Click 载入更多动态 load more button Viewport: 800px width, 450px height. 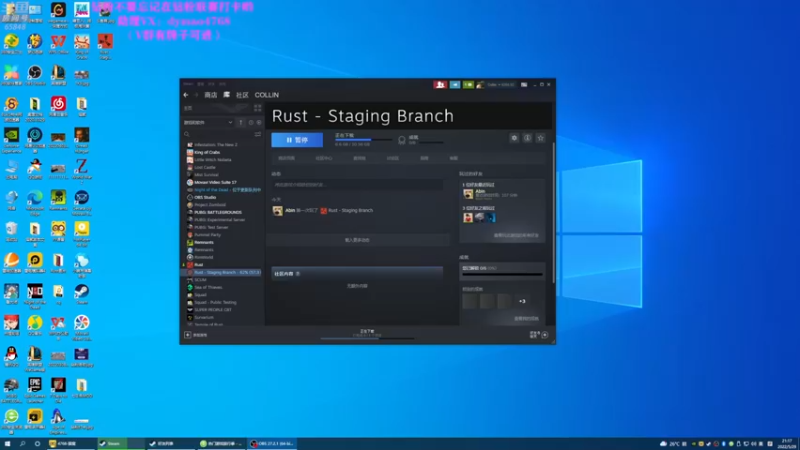[357, 240]
